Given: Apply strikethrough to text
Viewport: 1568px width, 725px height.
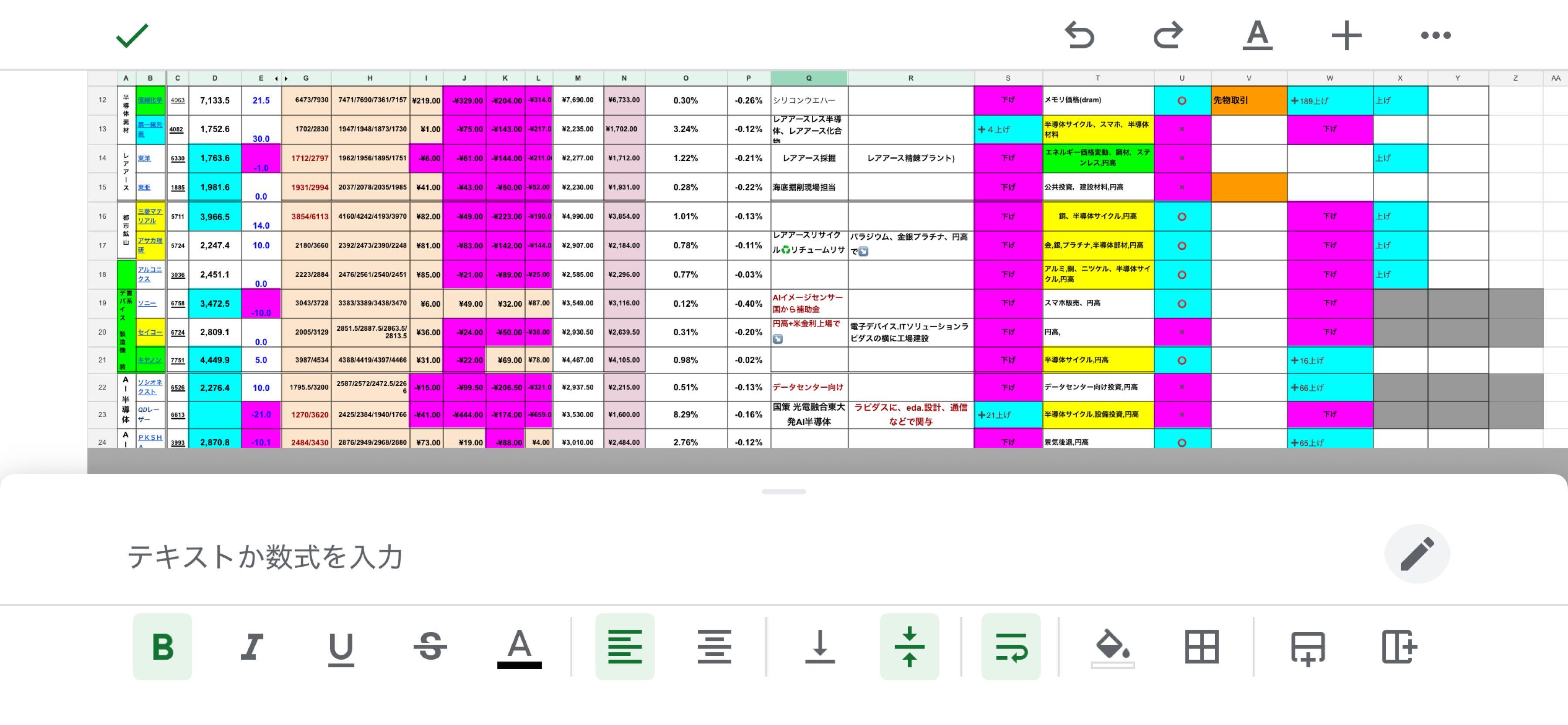Looking at the screenshot, I should point(430,647).
